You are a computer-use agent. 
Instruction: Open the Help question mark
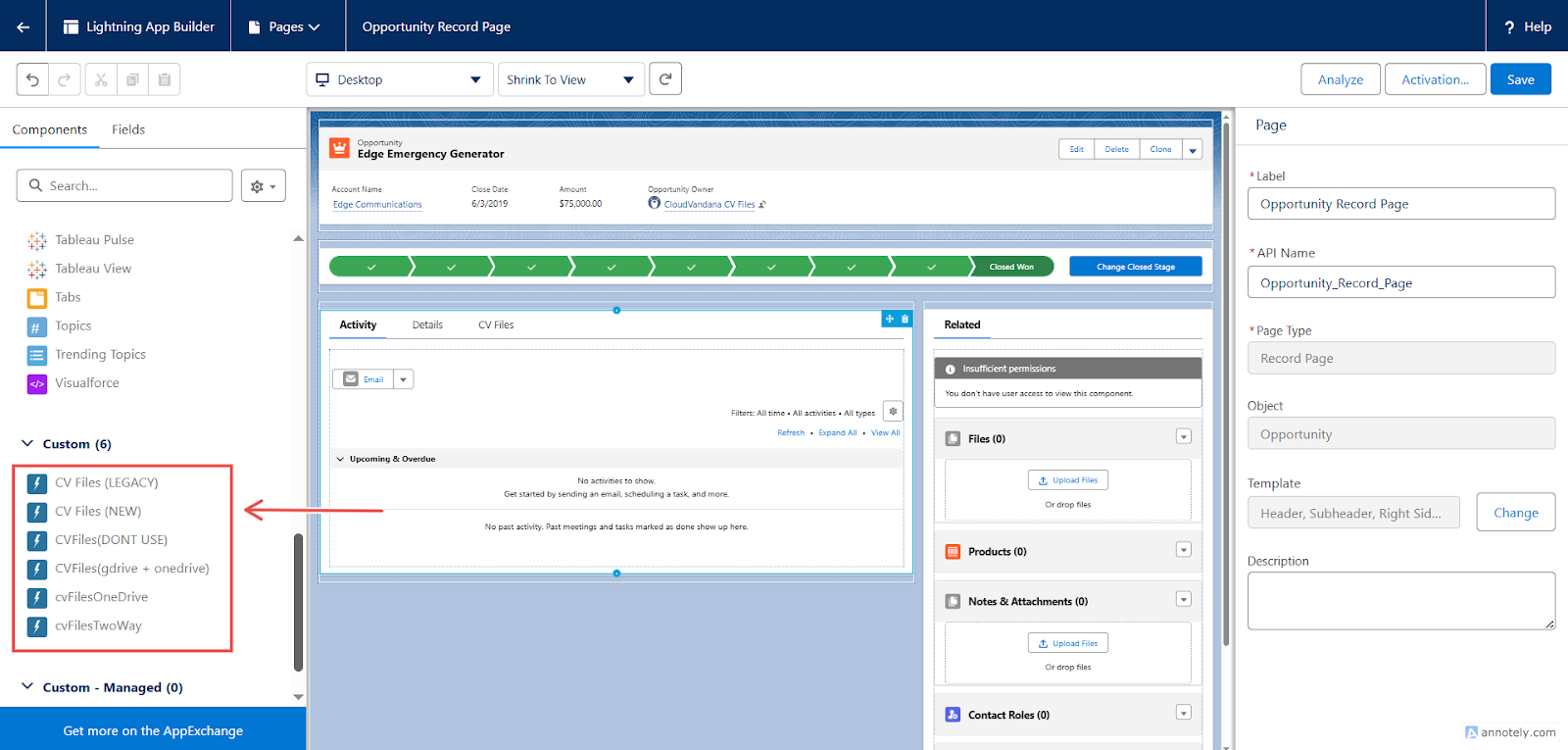(x=1509, y=27)
